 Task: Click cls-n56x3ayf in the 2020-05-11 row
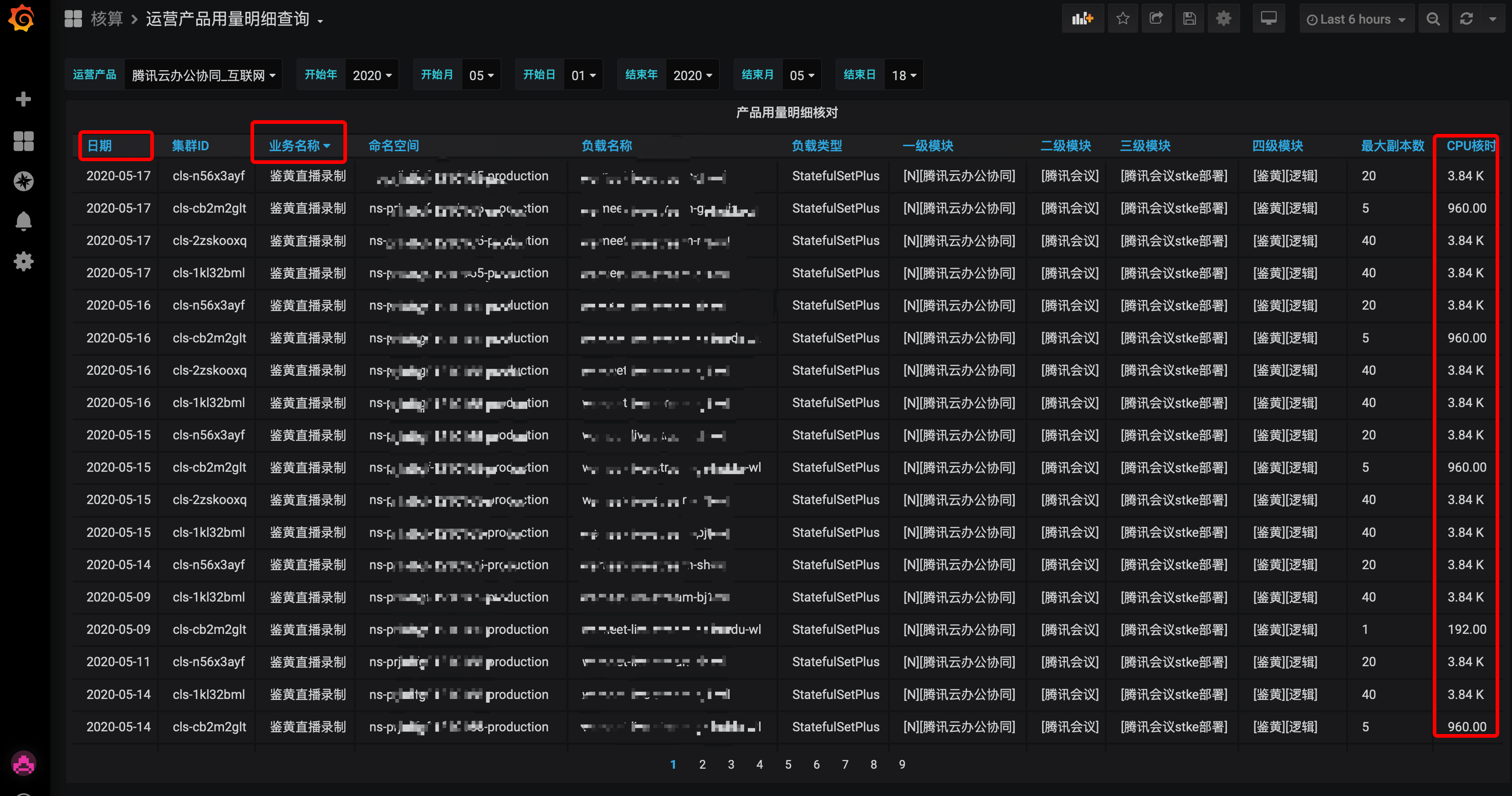coord(209,662)
